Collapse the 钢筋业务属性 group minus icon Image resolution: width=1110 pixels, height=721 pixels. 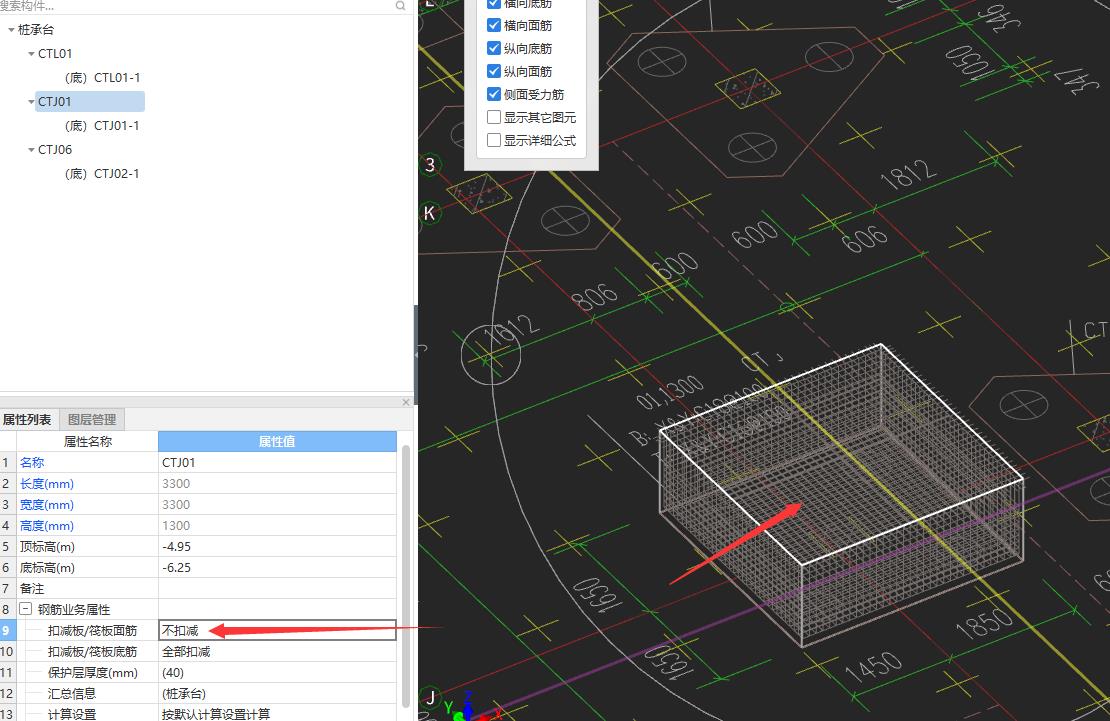pos(25,610)
